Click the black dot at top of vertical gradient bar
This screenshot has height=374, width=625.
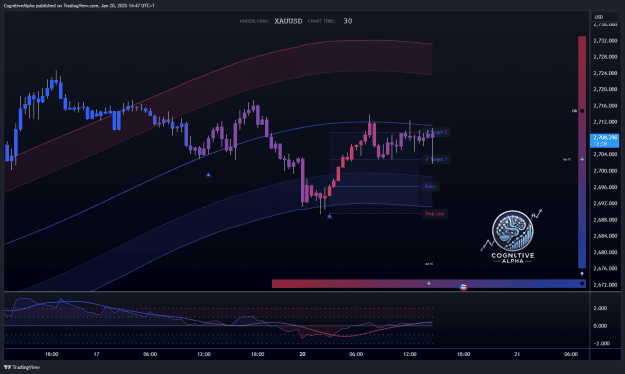tap(582, 111)
